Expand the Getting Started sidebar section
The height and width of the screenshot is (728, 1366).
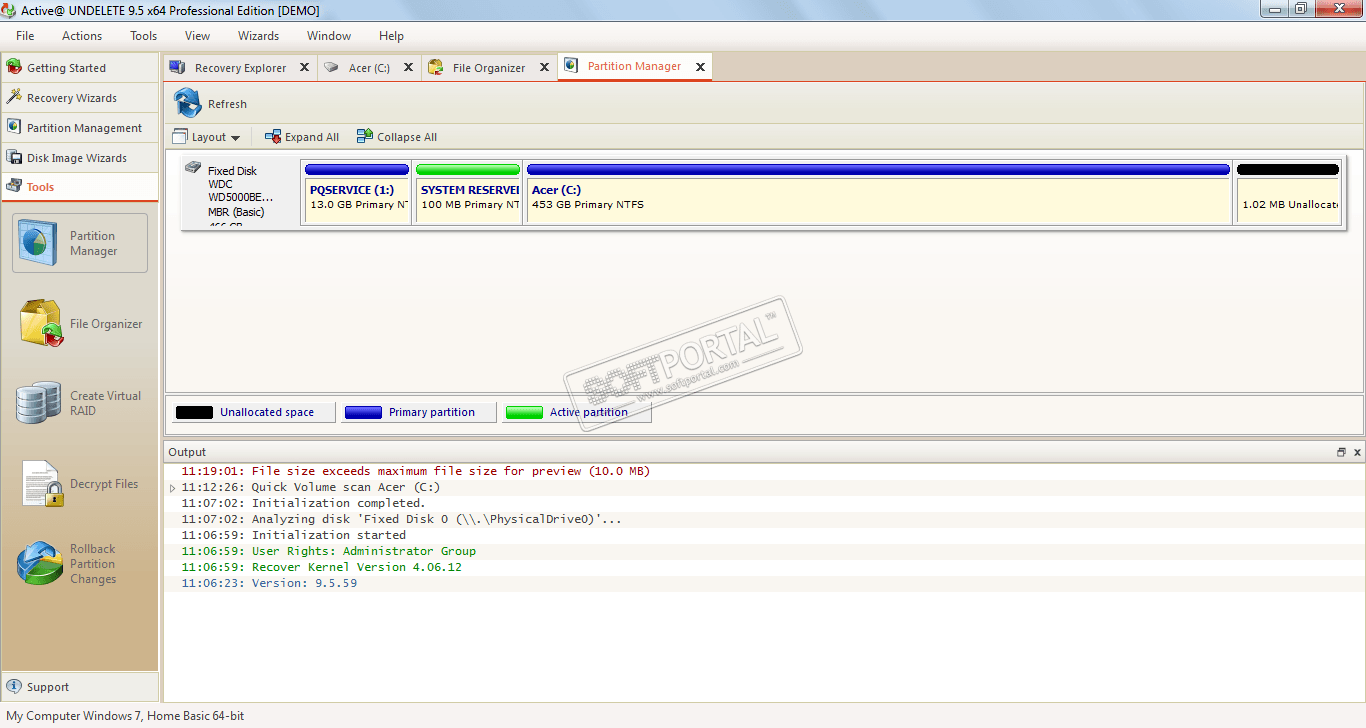(79, 67)
